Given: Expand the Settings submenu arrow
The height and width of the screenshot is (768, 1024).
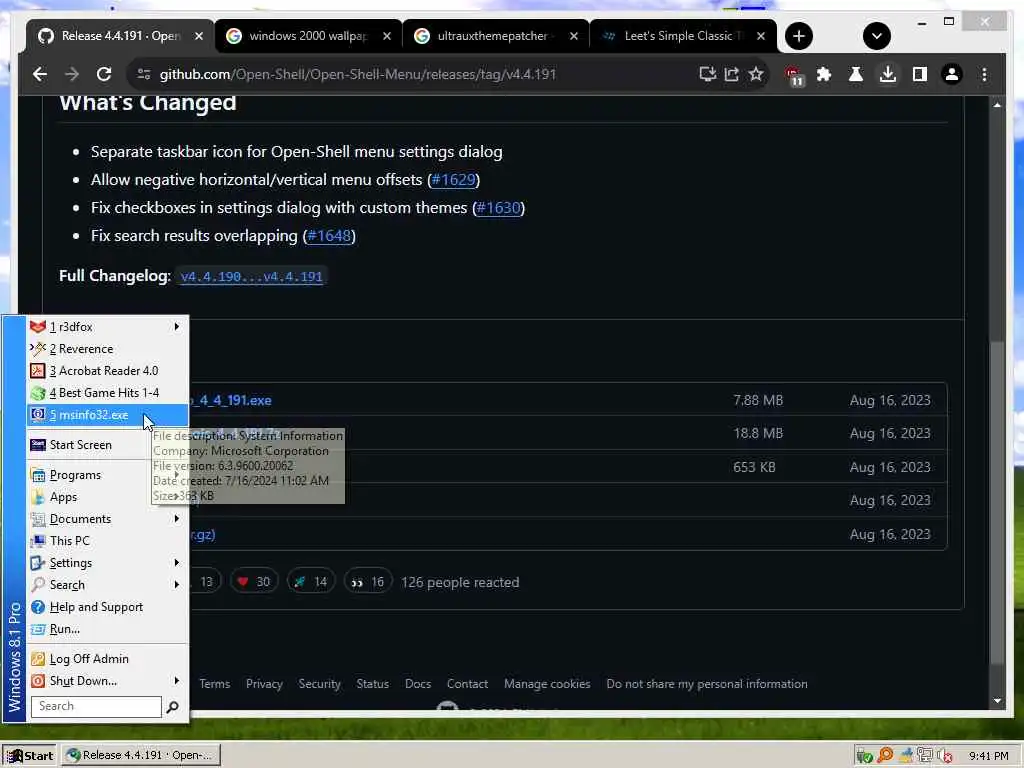Looking at the screenshot, I should tap(176, 563).
